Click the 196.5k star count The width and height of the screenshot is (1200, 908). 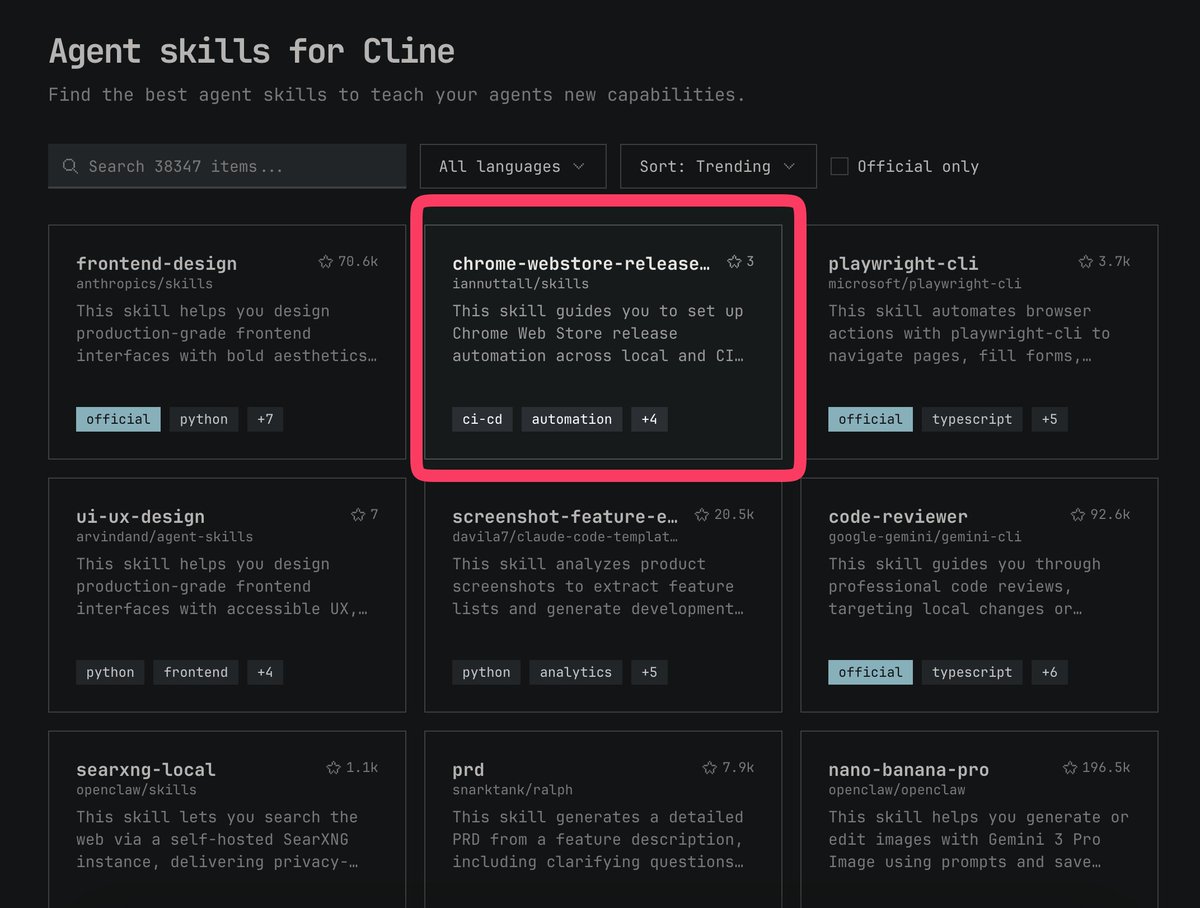click(1106, 768)
